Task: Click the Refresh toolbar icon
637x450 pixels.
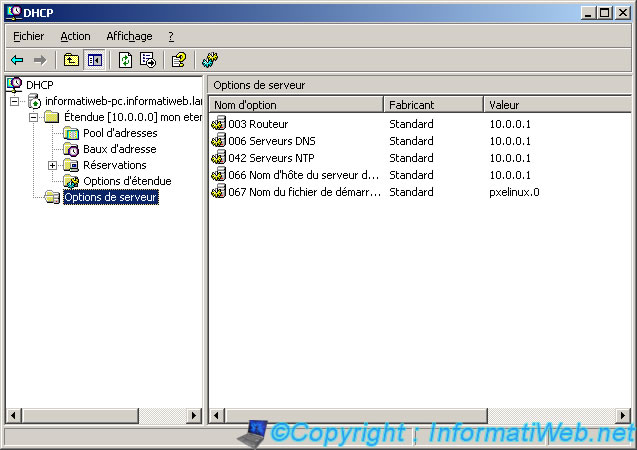Action: [x=125, y=60]
